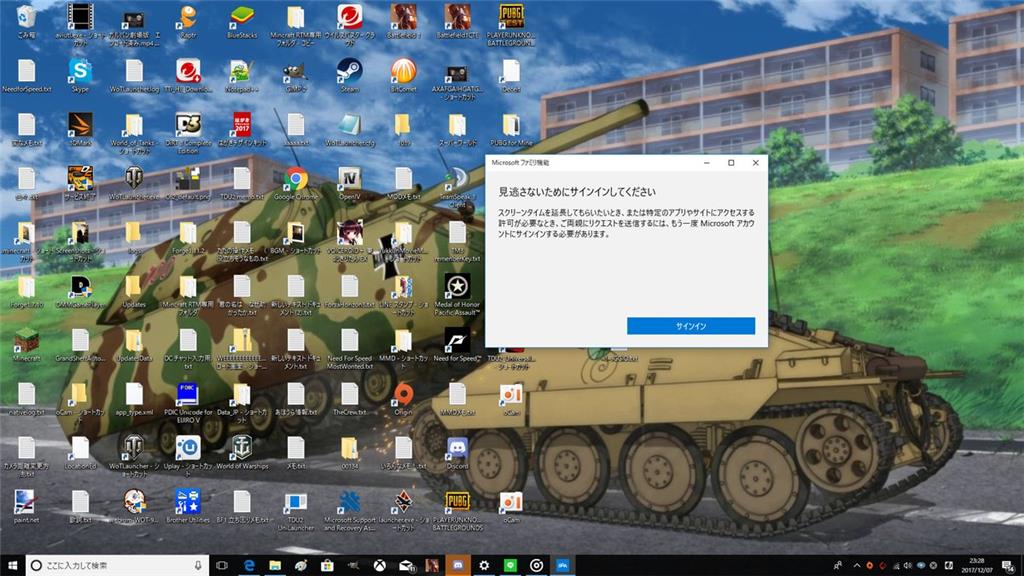Select Medal of Honor Pacific Assault icon
Screen dimensions: 1024x576
457,295
